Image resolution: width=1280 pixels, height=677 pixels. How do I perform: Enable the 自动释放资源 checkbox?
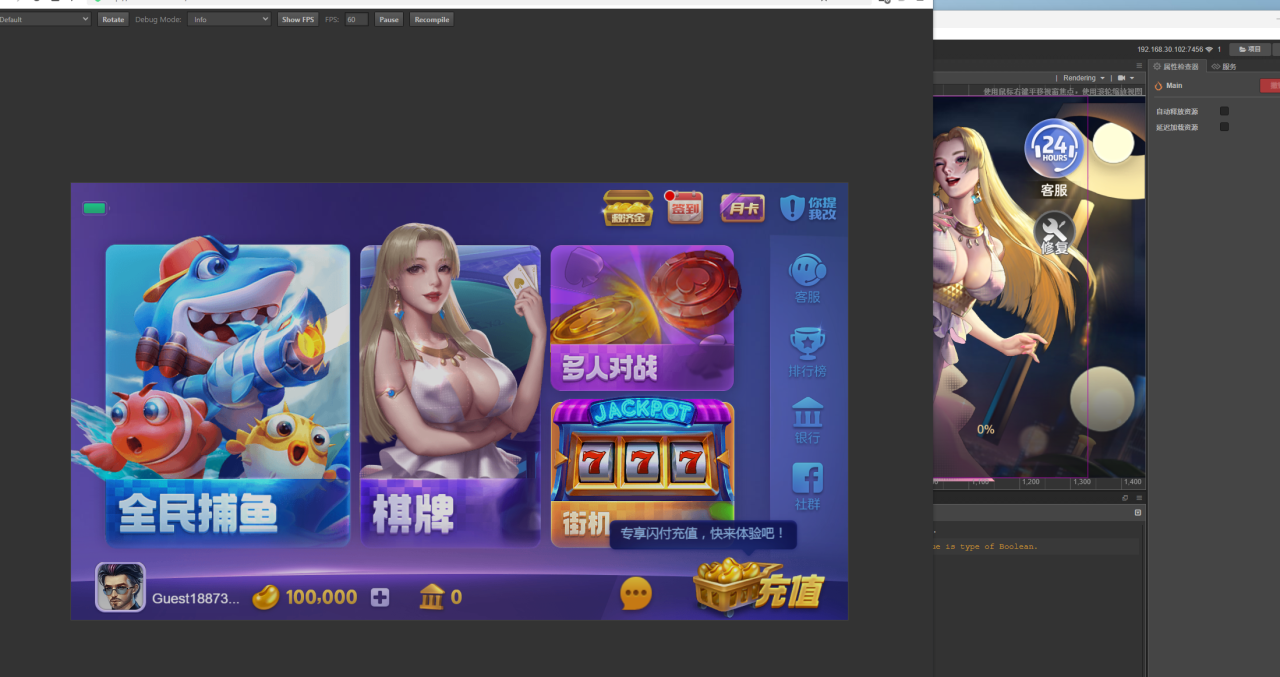[x=1224, y=111]
